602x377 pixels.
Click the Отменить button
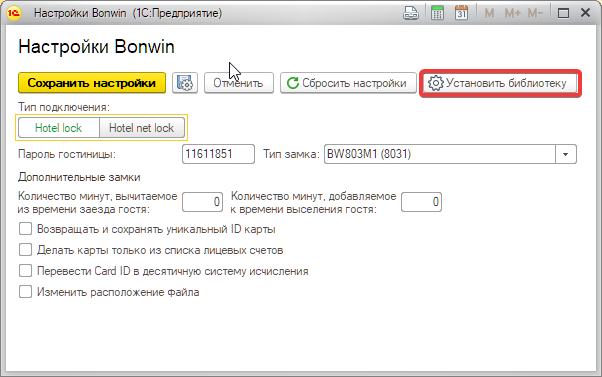click(x=238, y=83)
